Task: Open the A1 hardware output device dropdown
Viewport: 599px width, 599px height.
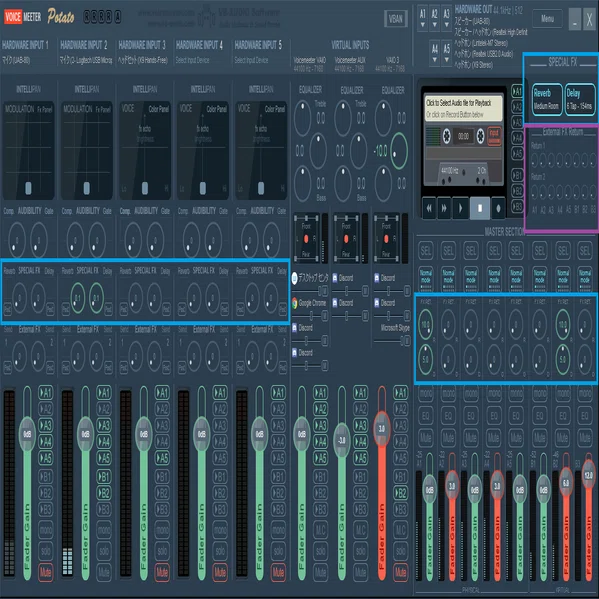Action: coord(423,18)
